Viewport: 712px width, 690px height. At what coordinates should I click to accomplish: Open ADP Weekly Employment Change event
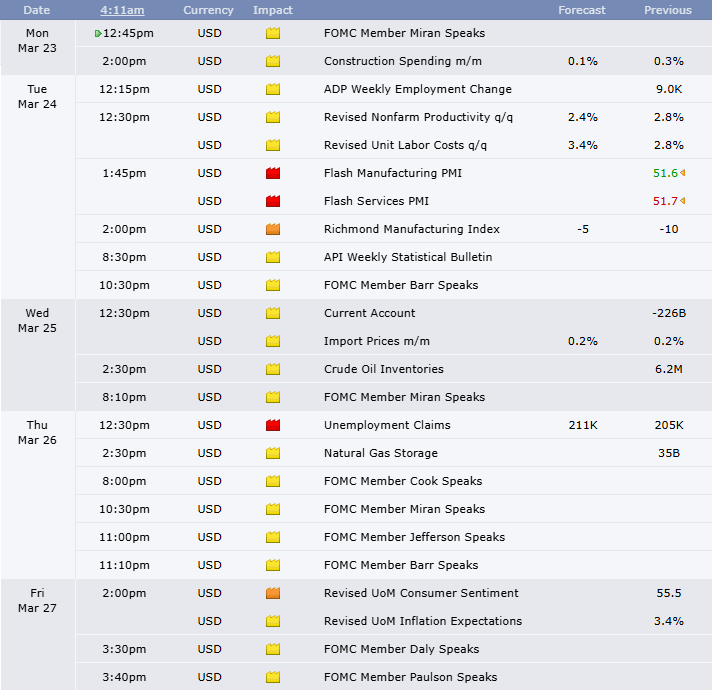pyautogui.click(x=418, y=89)
